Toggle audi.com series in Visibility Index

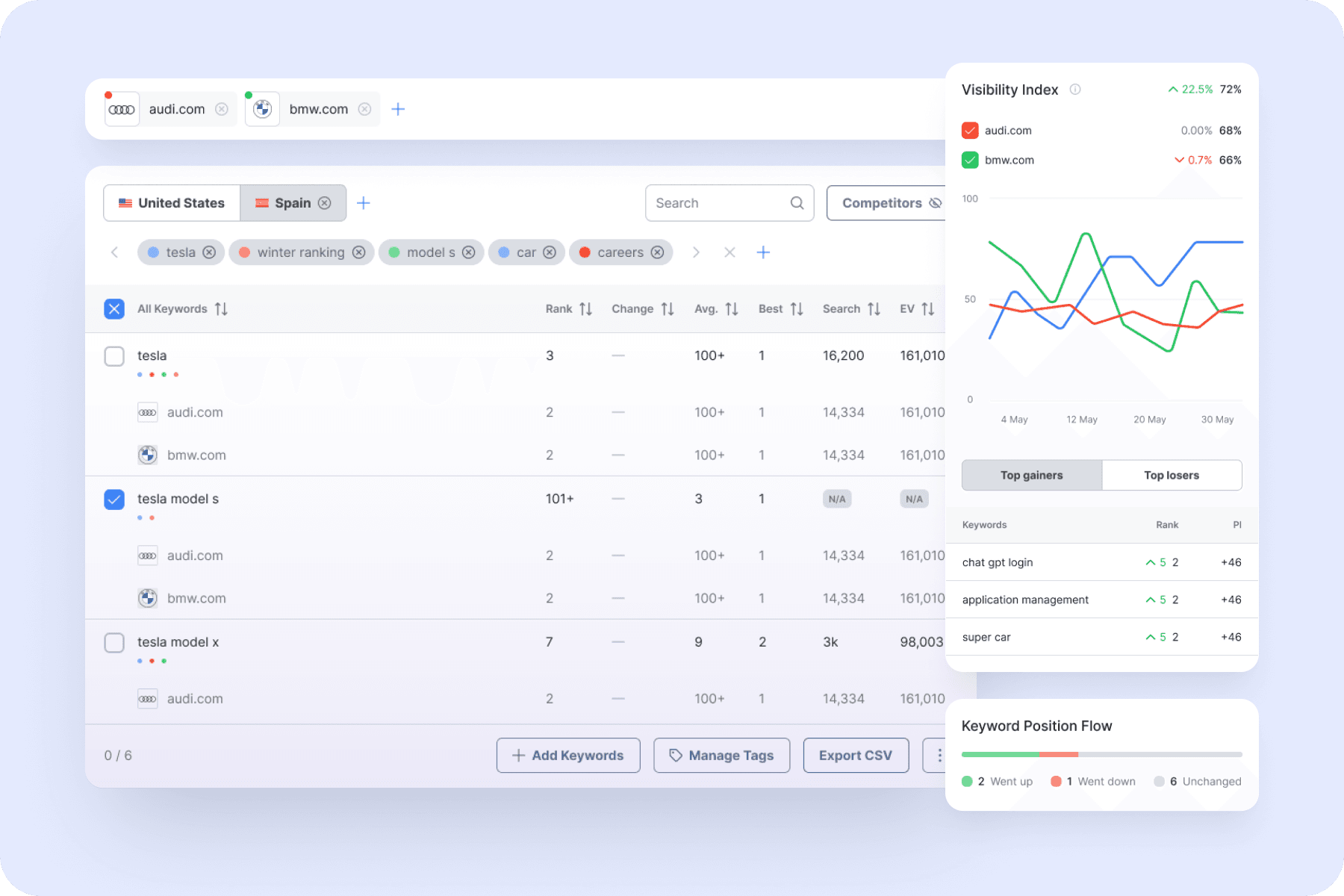970,131
